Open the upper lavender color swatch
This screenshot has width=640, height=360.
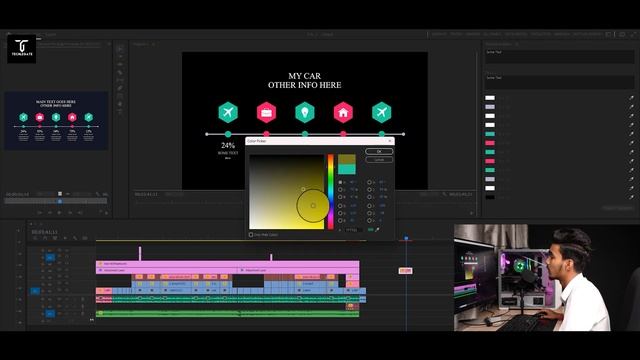(490, 107)
